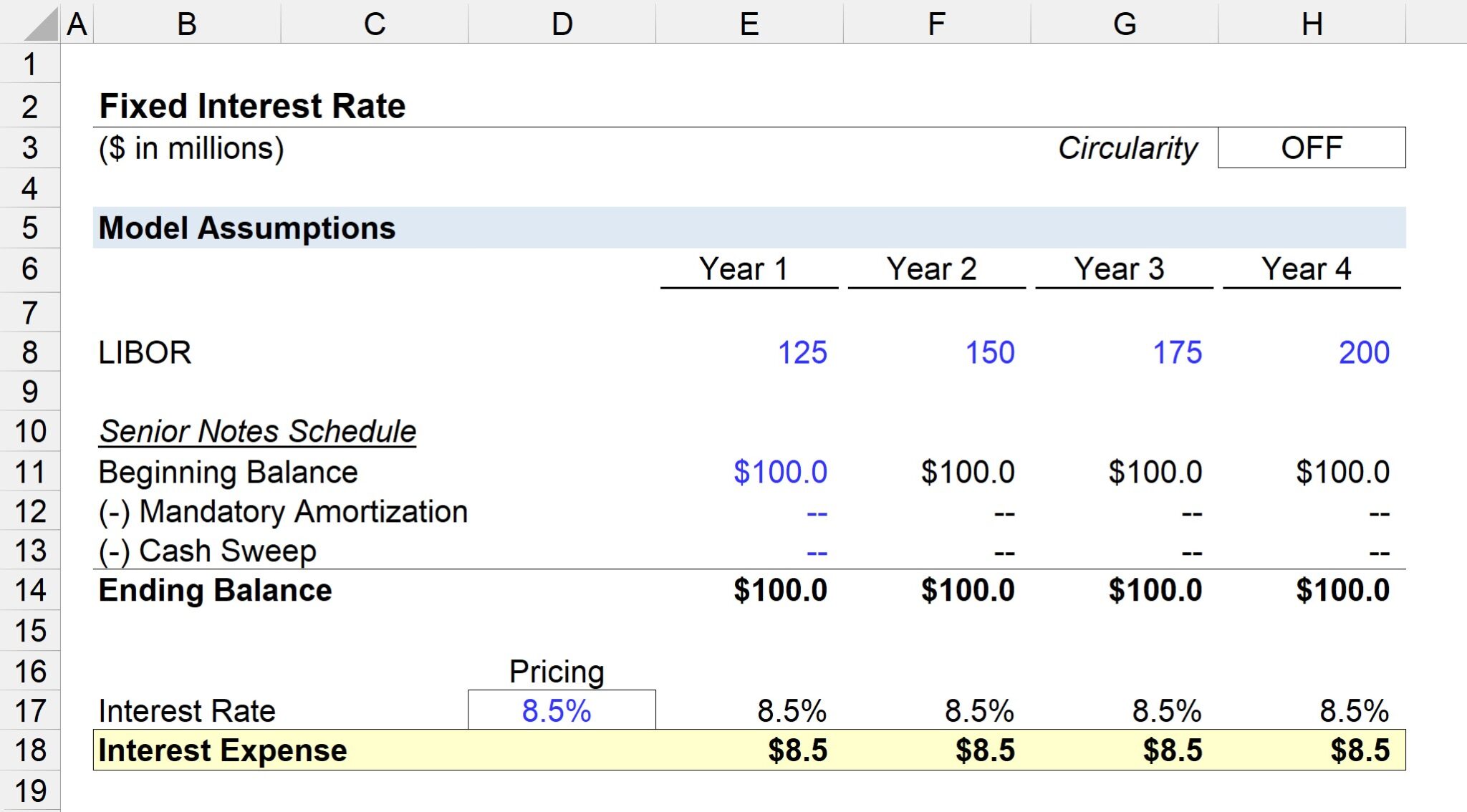Select column header E
Screen dimensions: 1467x812
(x=749, y=23)
